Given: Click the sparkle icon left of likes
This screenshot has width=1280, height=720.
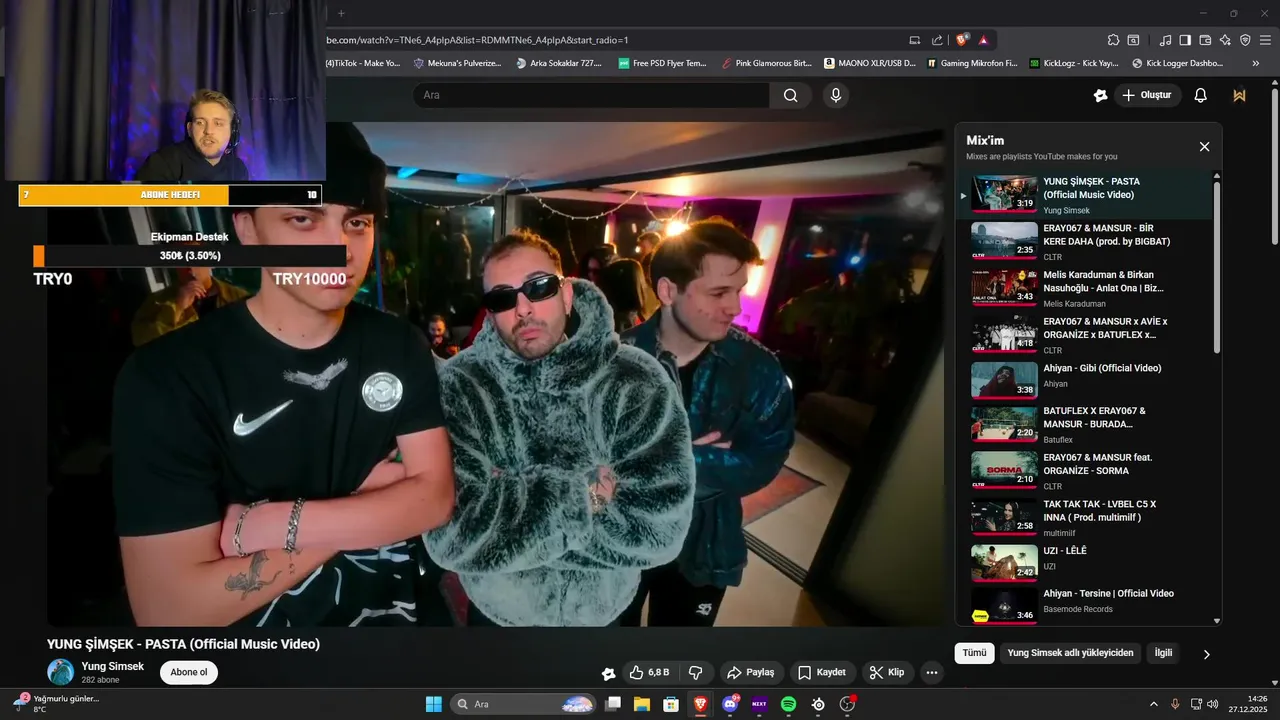Looking at the screenshot, I should [x=608, y=673].
